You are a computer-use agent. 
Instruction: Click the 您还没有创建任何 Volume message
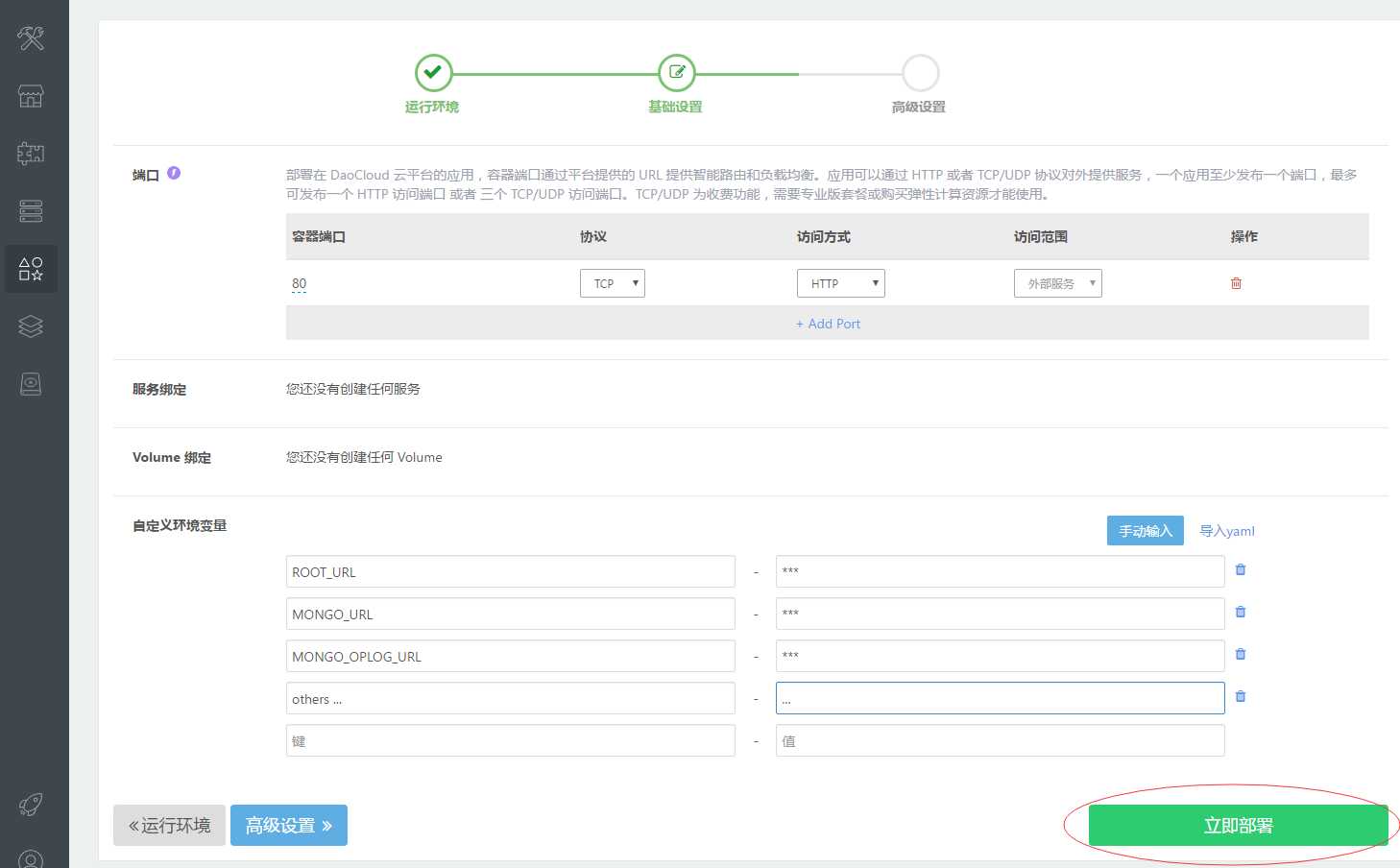[364, 457]
